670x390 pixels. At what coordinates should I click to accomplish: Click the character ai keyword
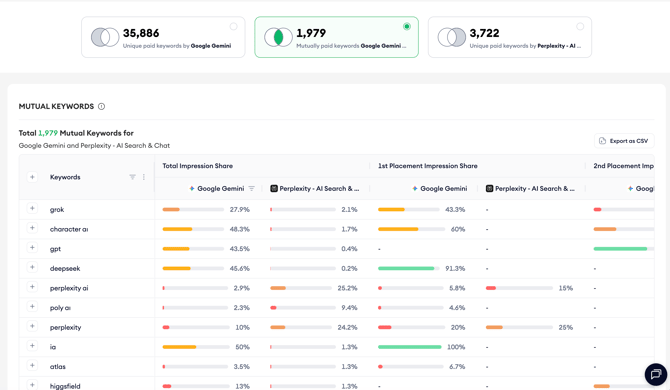pyautogui.click(x=69, y=229)
